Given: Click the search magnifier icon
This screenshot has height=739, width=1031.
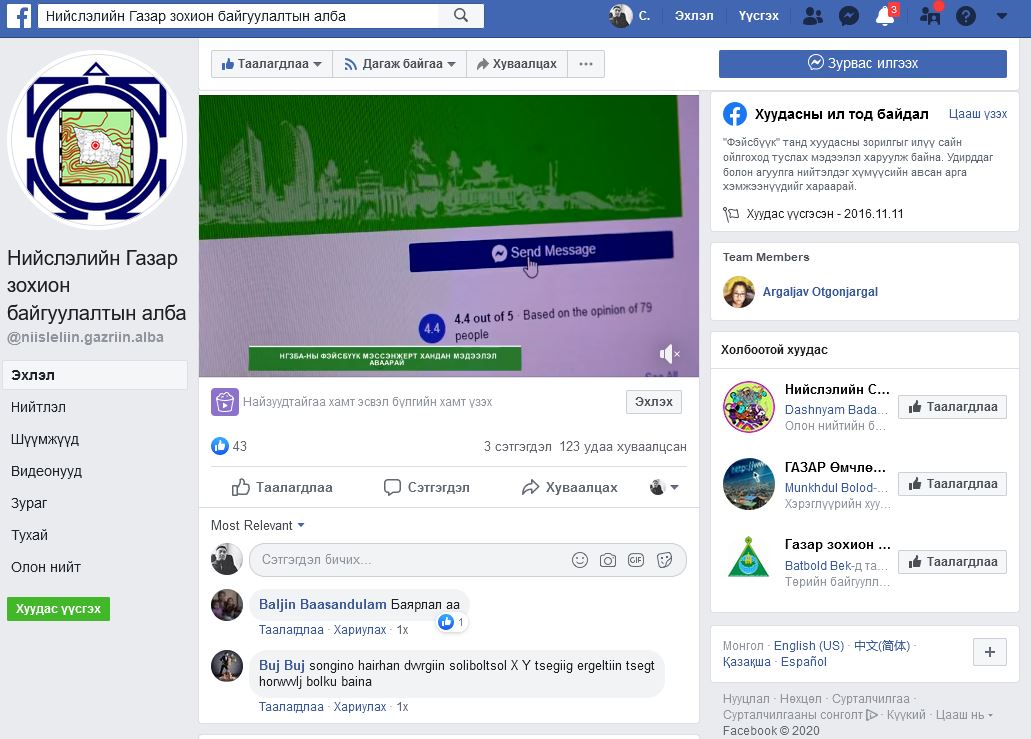Looking at the screenshot, I should coord(461,16).
